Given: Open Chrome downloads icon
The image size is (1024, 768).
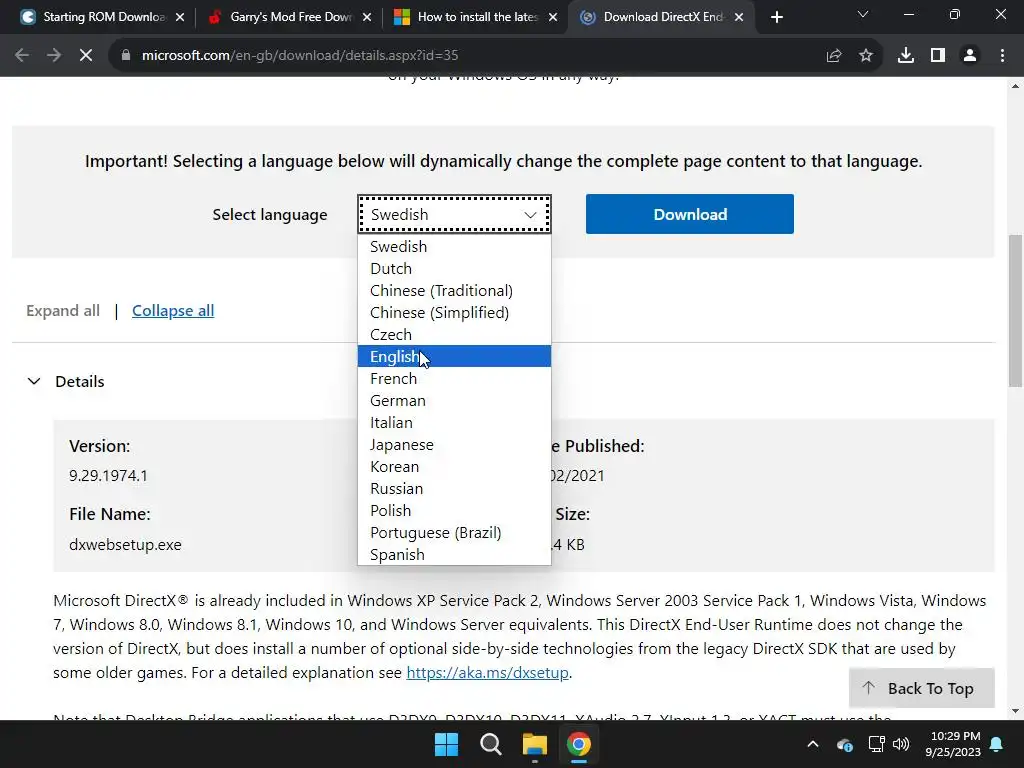Looking at the screenshot, I should pos(906,56).
